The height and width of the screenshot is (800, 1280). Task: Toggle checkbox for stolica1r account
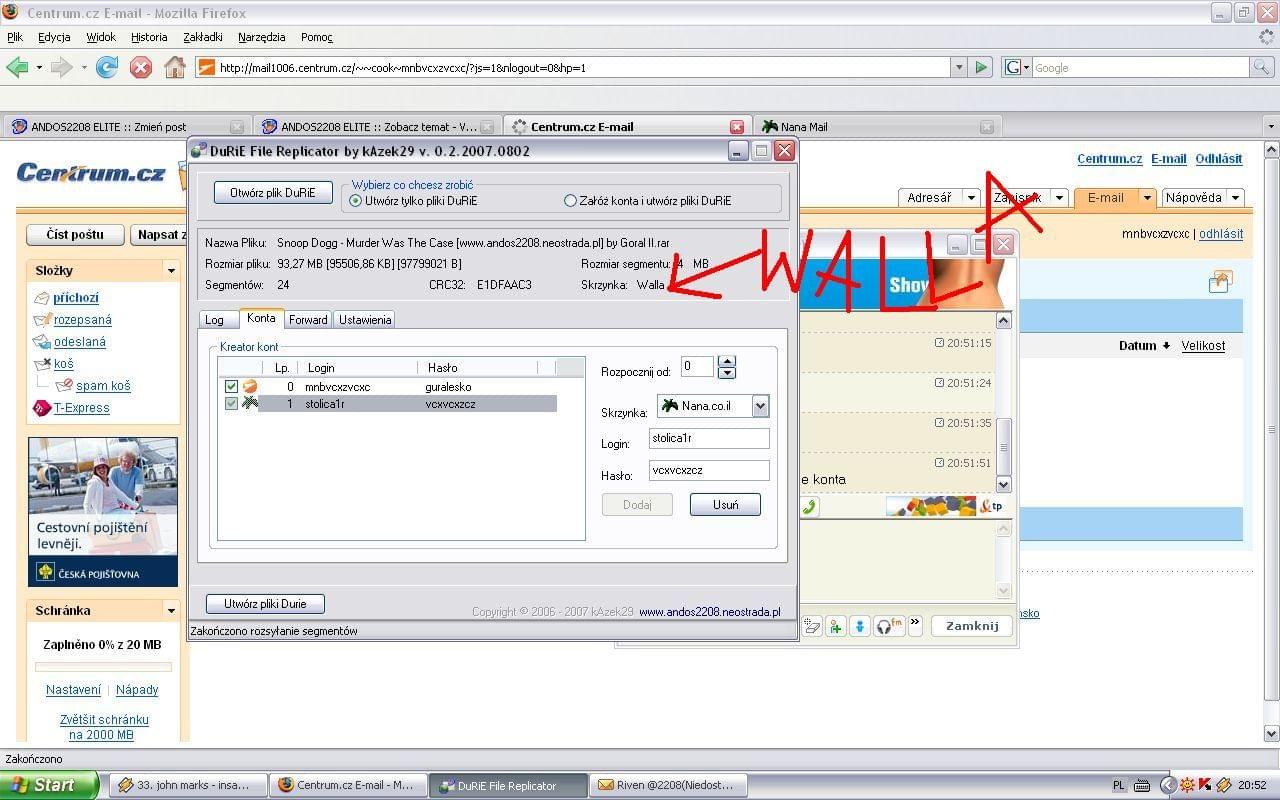click(232, 404)
